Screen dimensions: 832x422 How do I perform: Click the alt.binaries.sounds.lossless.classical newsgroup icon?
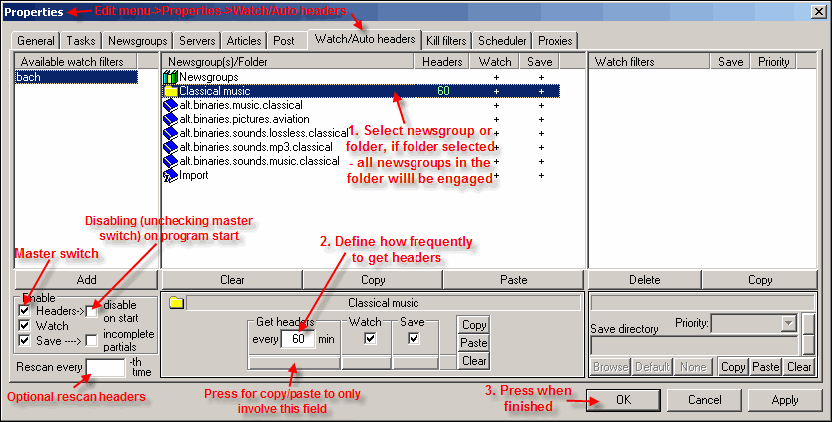pos(170,133)
